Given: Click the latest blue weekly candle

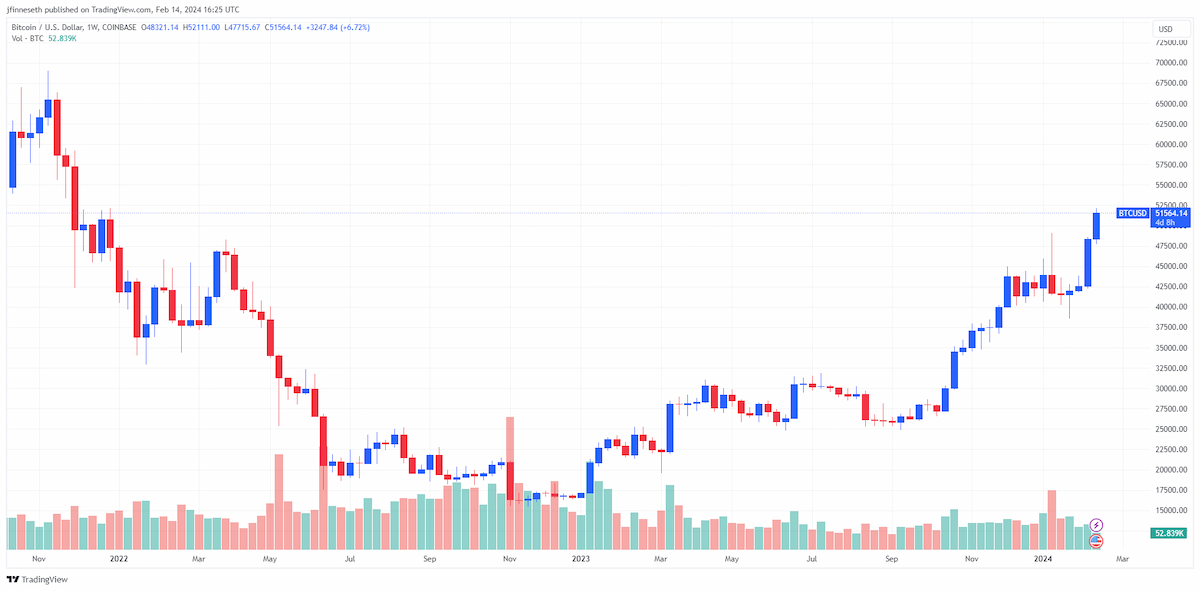Looking at the screenshot, I should pos(1096,225).
